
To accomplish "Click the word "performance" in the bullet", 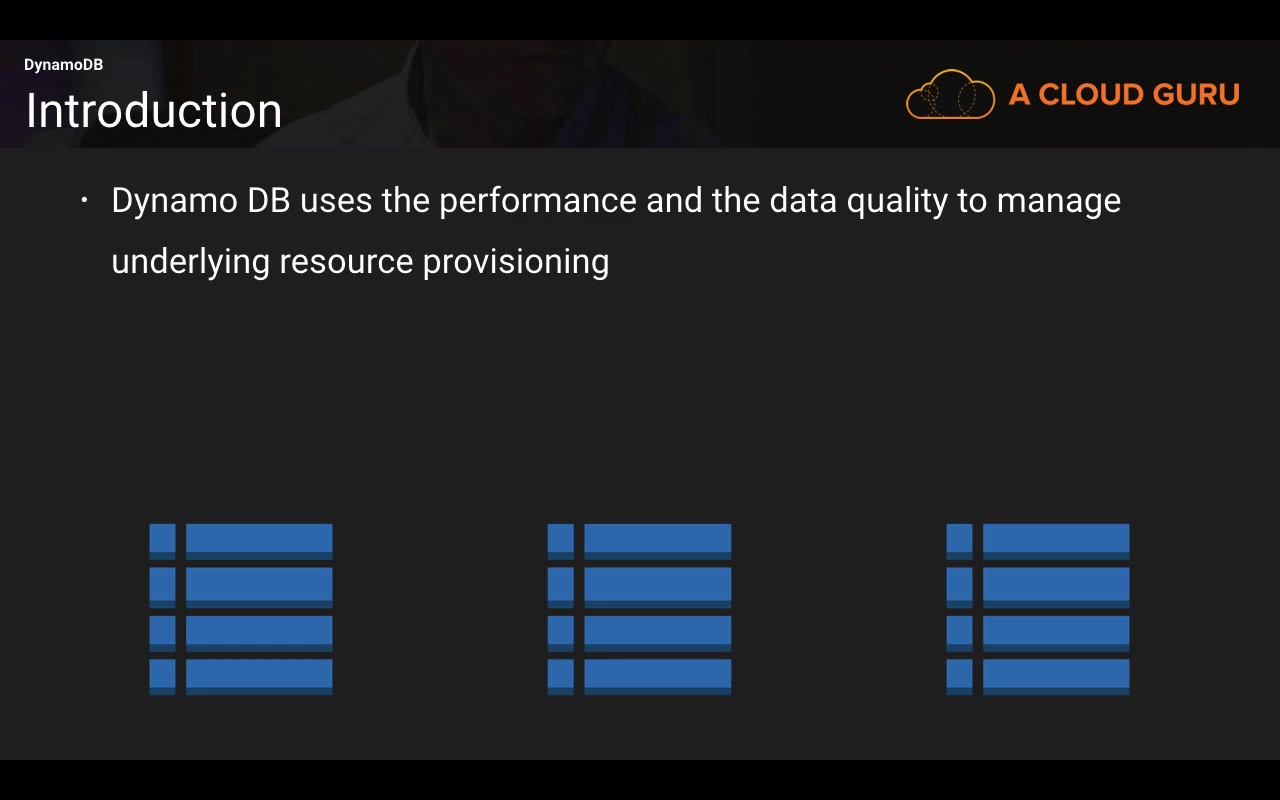I will tap(537, 201).
